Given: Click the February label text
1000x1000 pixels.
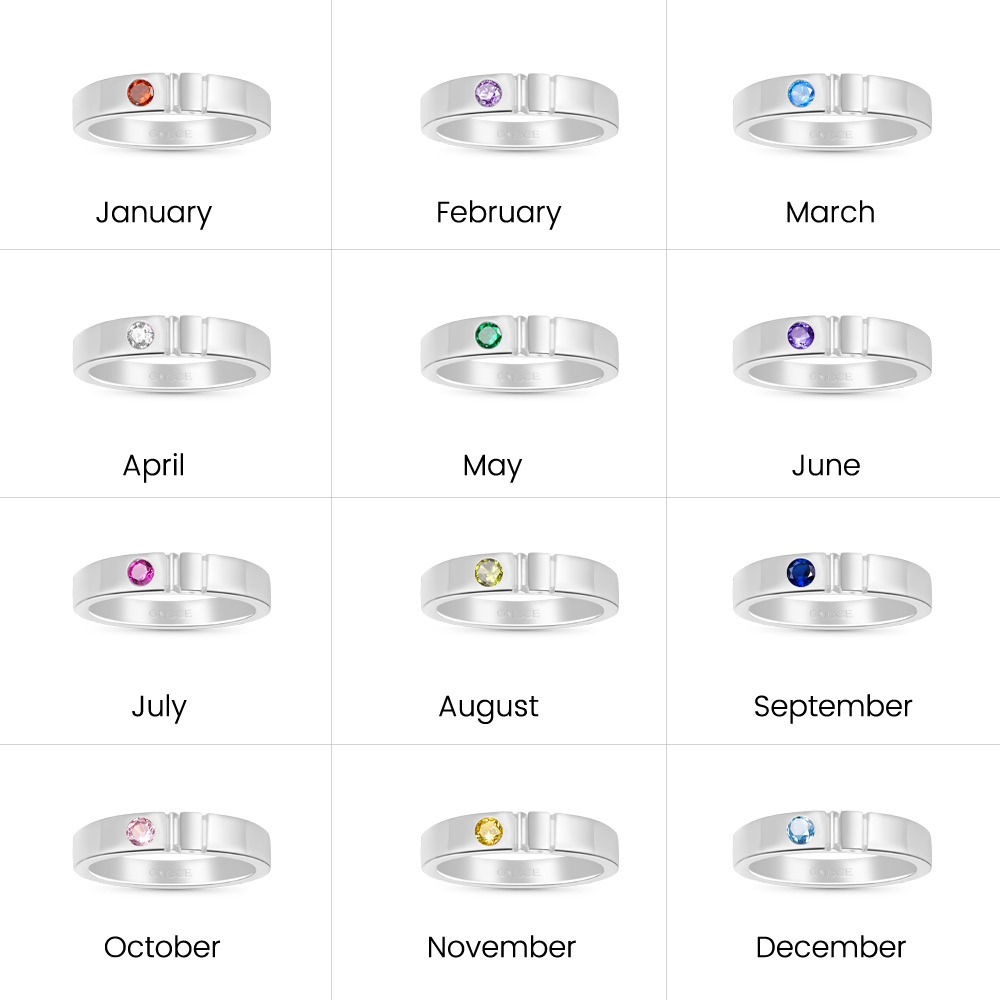Looking at the screenshot, I should point(498,213).
